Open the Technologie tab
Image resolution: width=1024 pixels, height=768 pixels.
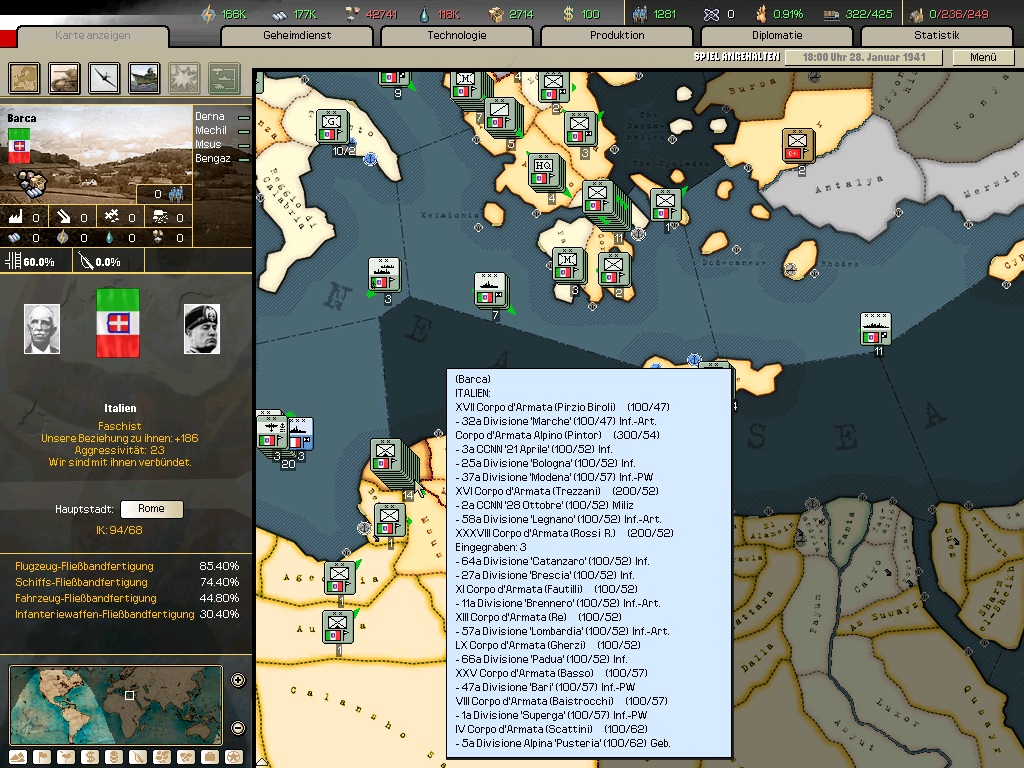pos(457,36)
